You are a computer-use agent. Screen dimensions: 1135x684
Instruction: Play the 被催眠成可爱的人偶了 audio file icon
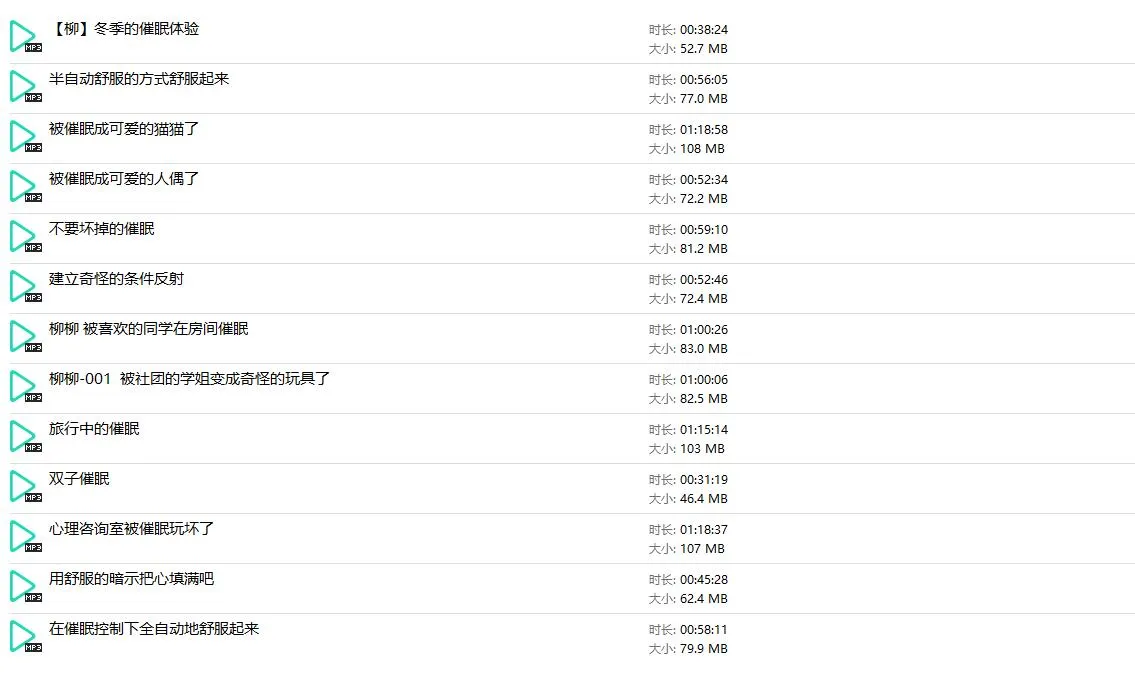tap(24, 186)
